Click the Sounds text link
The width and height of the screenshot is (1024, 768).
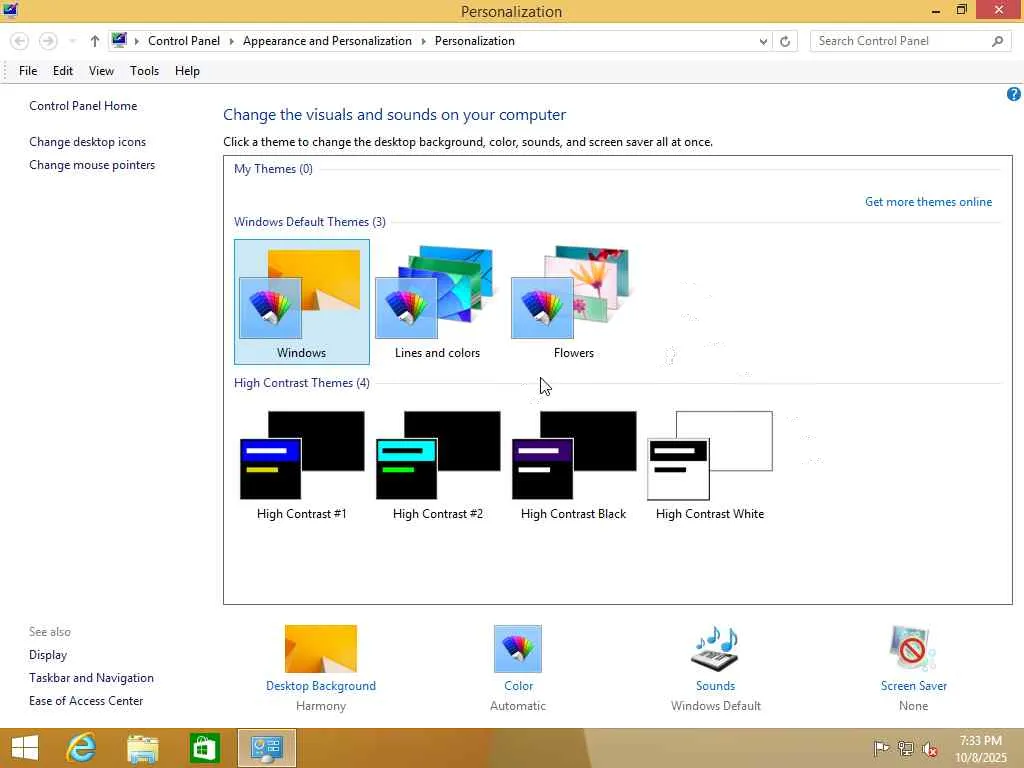pos(715,686)
